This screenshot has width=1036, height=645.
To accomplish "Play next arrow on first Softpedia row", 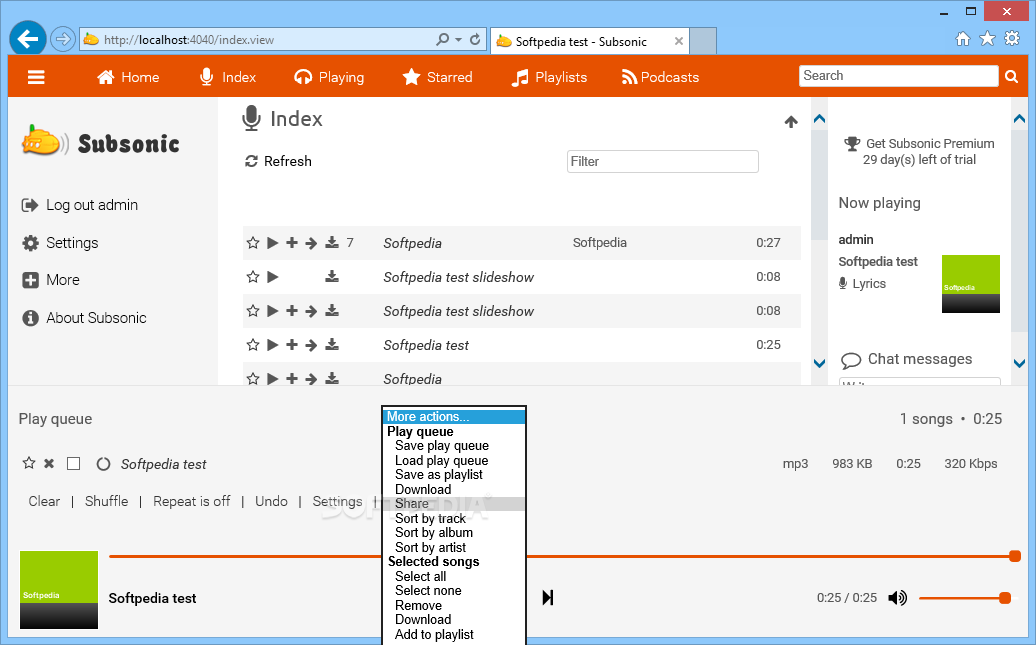I will click(x=311, y=243).
